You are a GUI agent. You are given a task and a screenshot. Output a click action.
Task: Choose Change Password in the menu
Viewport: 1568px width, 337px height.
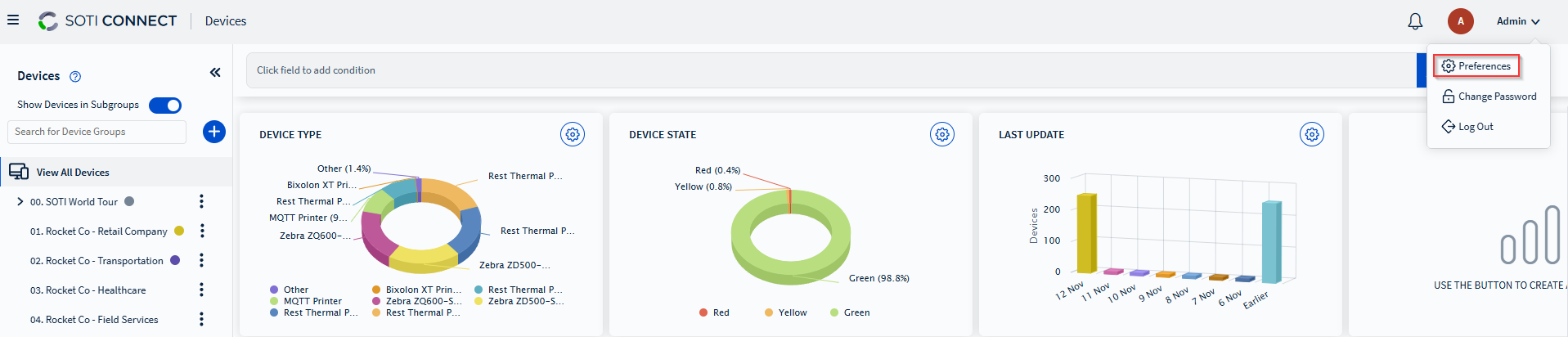point(1489,97)
